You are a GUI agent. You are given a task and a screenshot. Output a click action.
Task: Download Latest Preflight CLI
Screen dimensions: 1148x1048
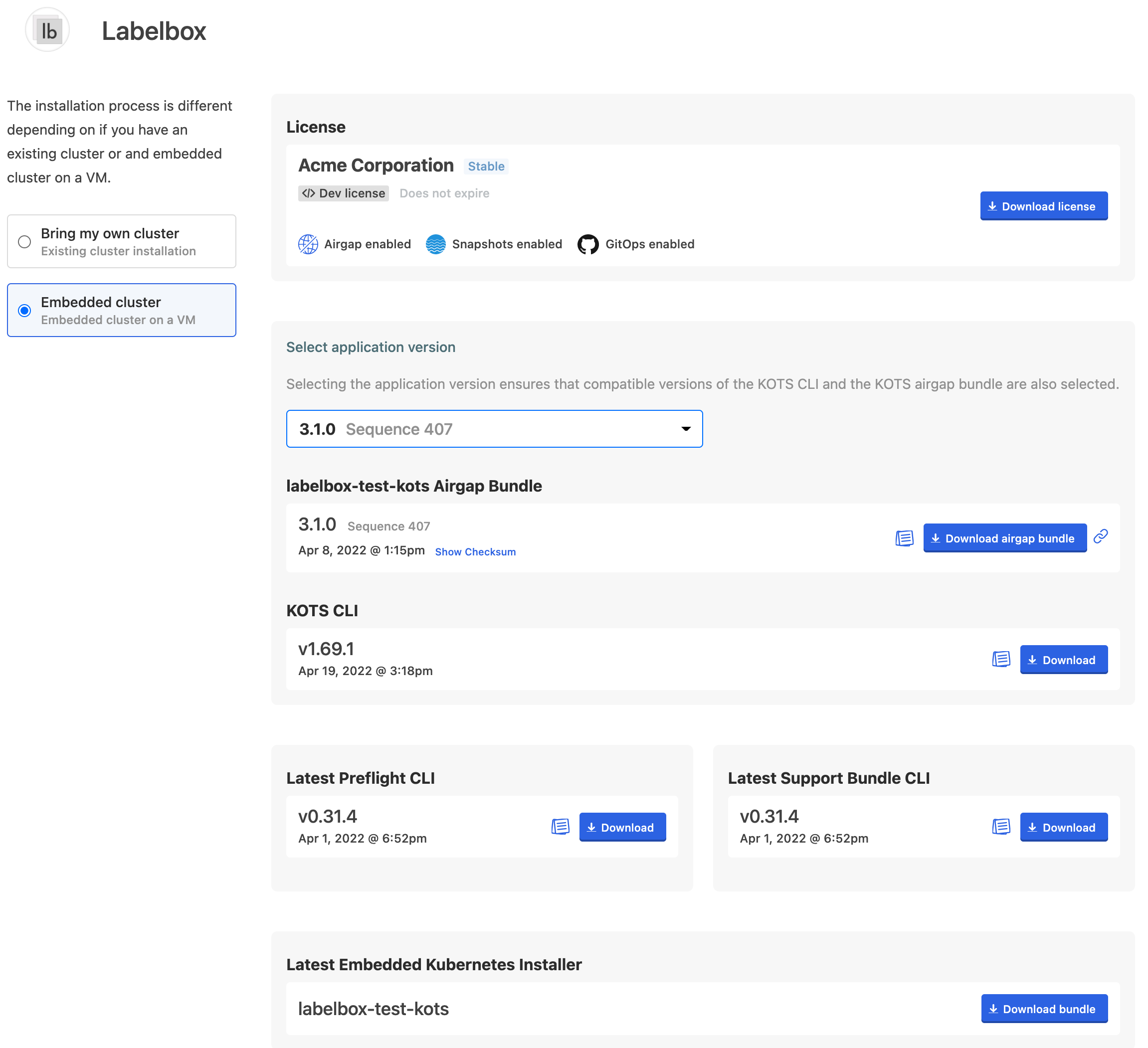(x=622, y=827)
